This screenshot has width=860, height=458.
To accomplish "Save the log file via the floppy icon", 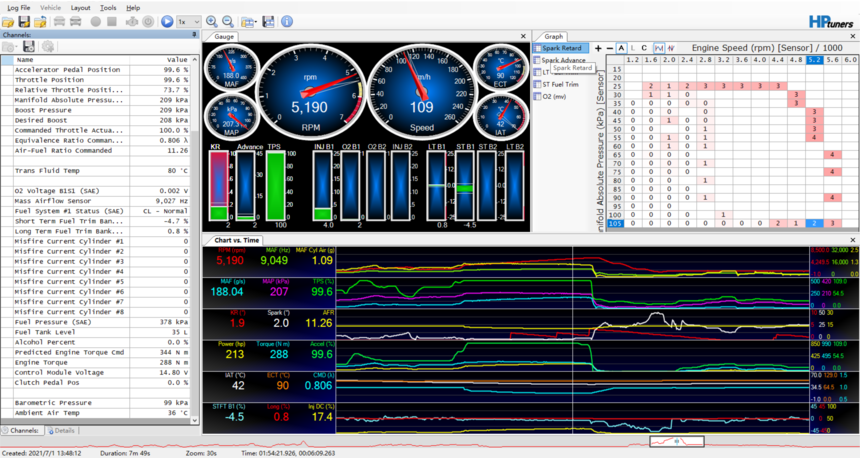I will point(24,22).
